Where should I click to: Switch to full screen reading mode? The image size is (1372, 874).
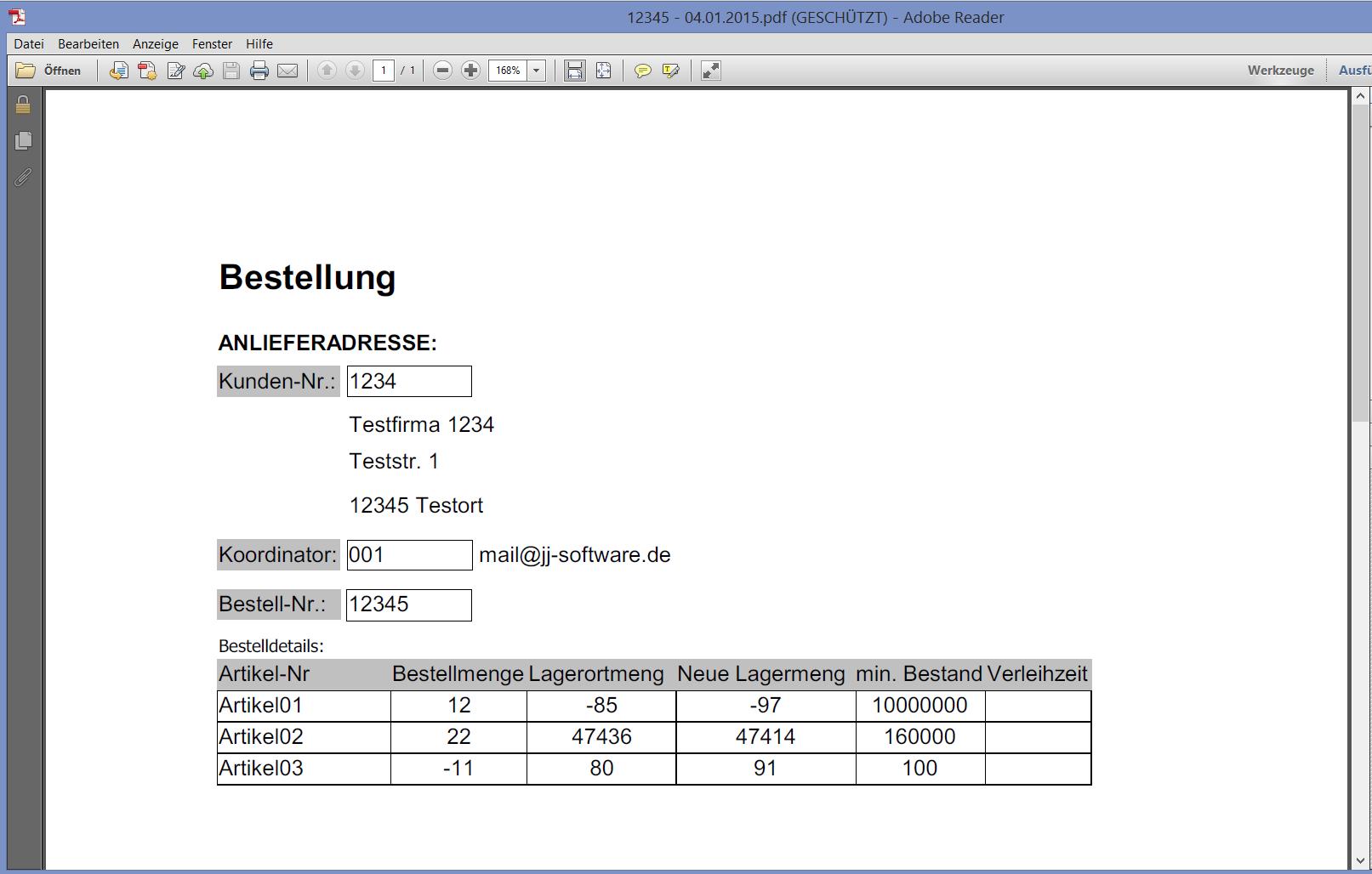click(711, 71)
